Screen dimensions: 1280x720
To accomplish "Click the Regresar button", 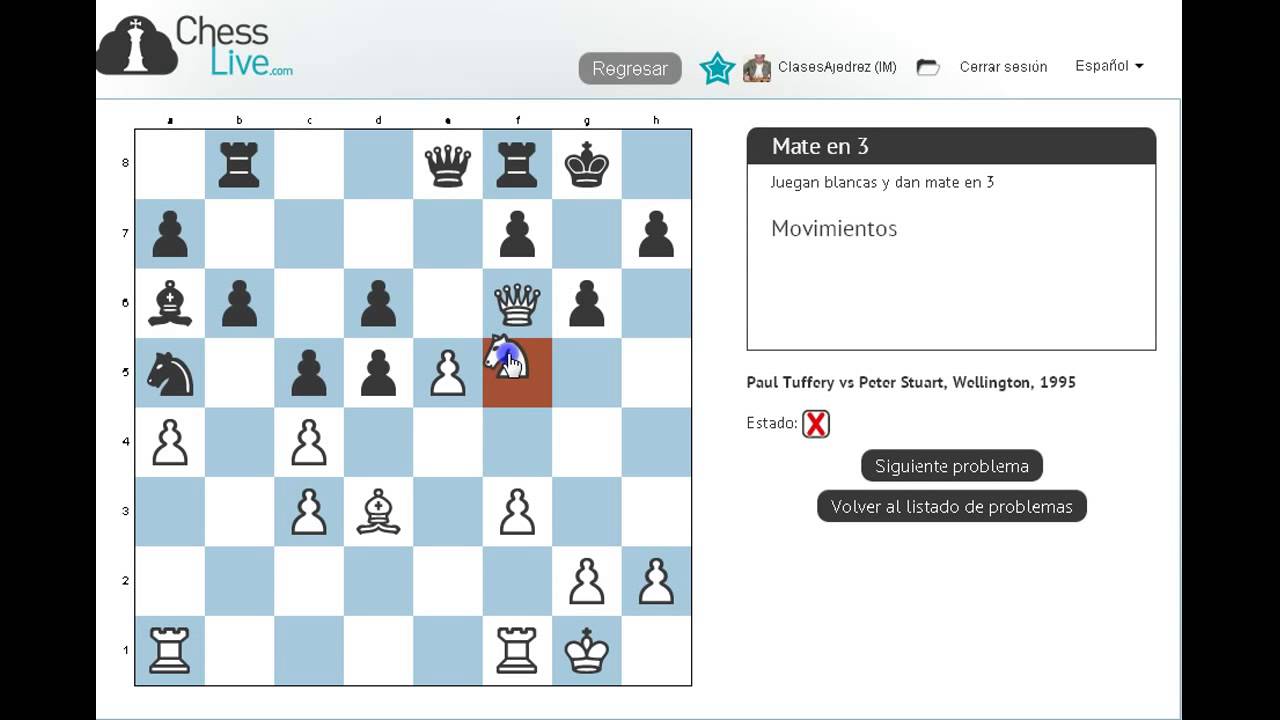I will (x=630, y=69).
